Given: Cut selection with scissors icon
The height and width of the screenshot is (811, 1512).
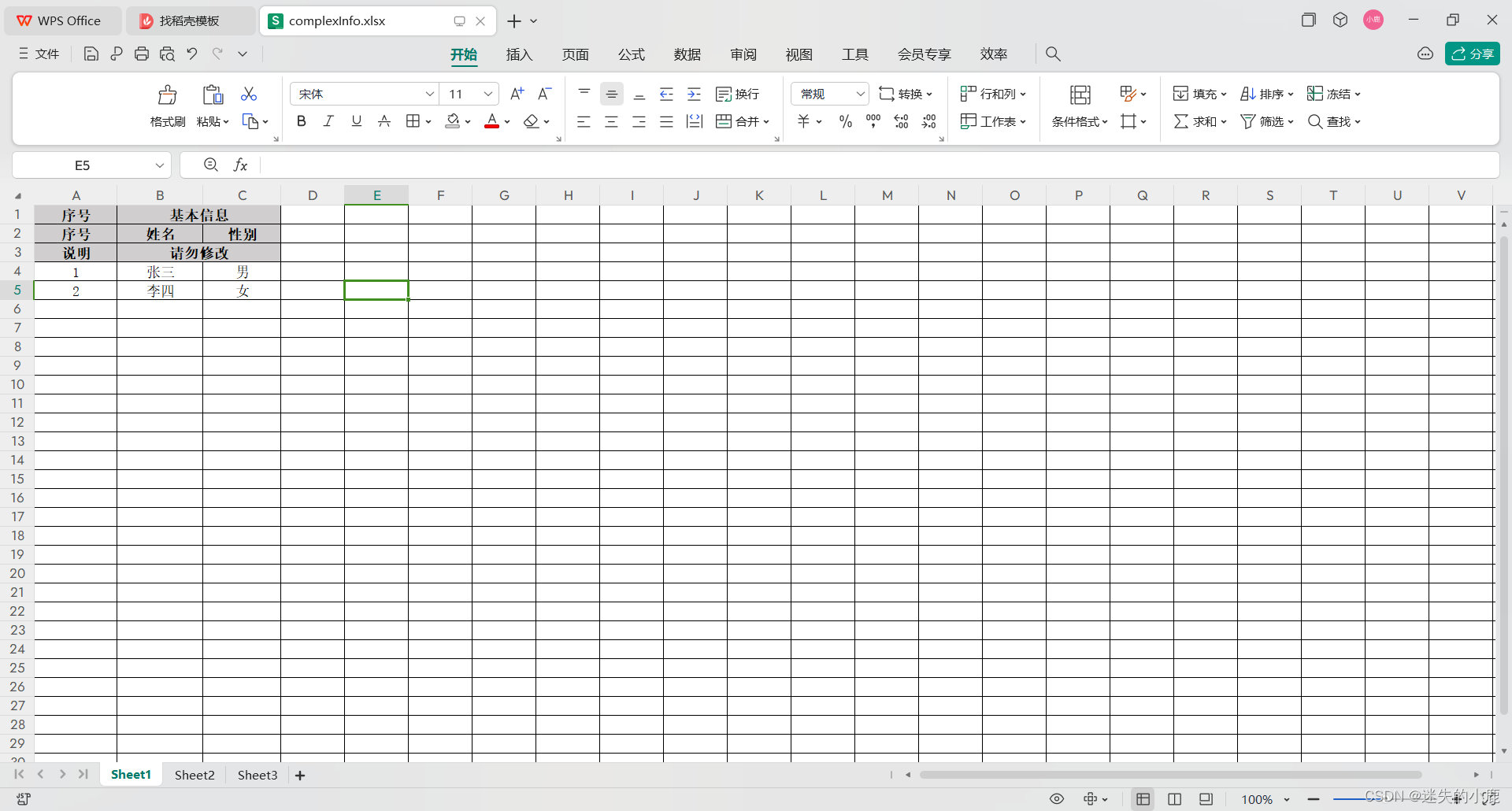Looking at the screenshot, I should tap(249, 94).
